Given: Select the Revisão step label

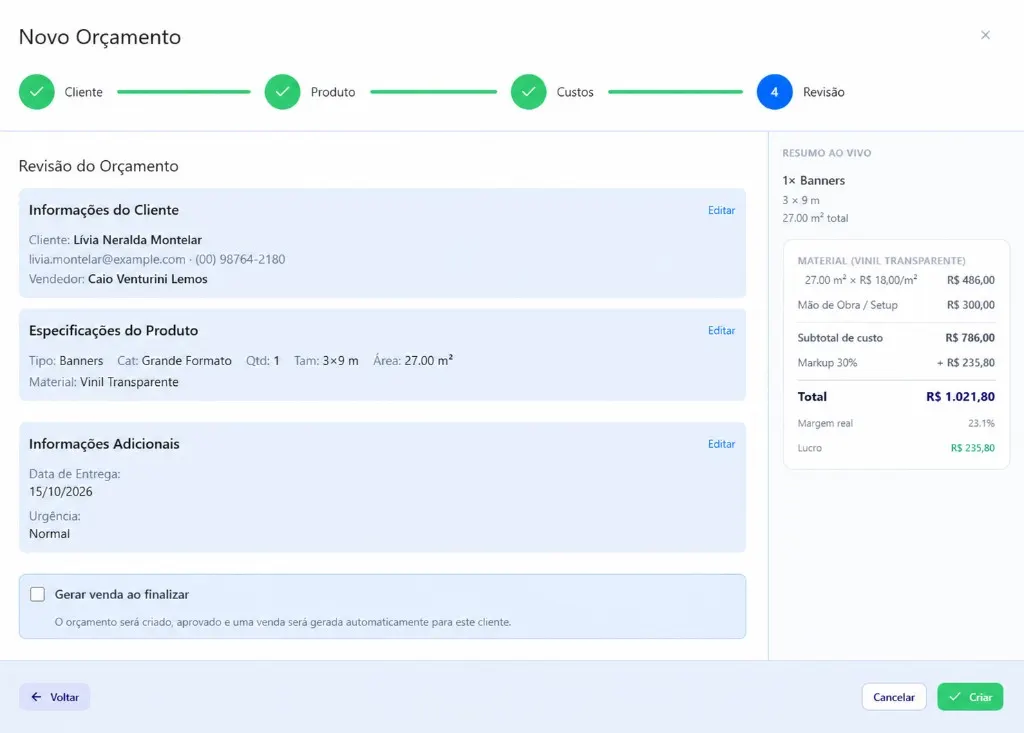Looking at the screenshot, I should click(824, 92).
